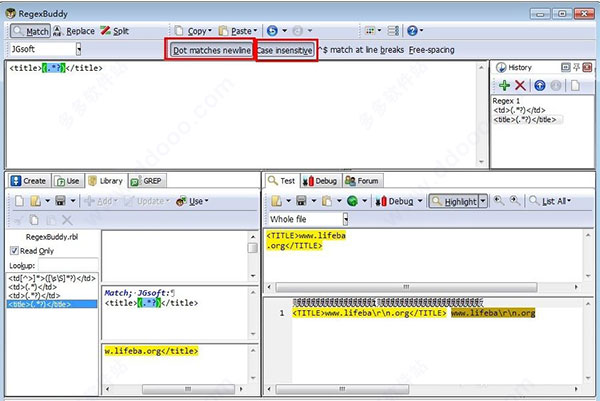Open the blue Help icon
This screenshot has width=600, height=401.
(x=412, y=31)
